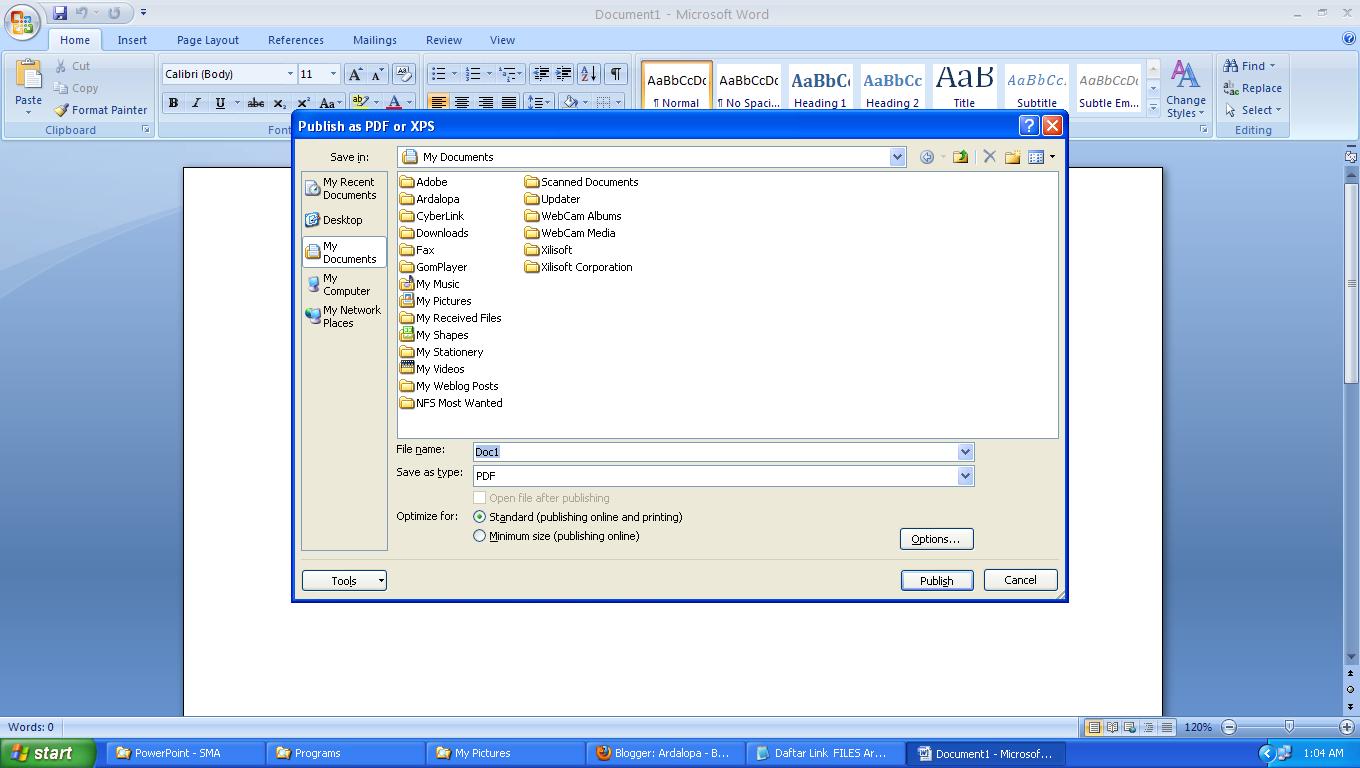Activate the Format Painter brush
The image size is (1360, 768).
(x=100, y=110)
